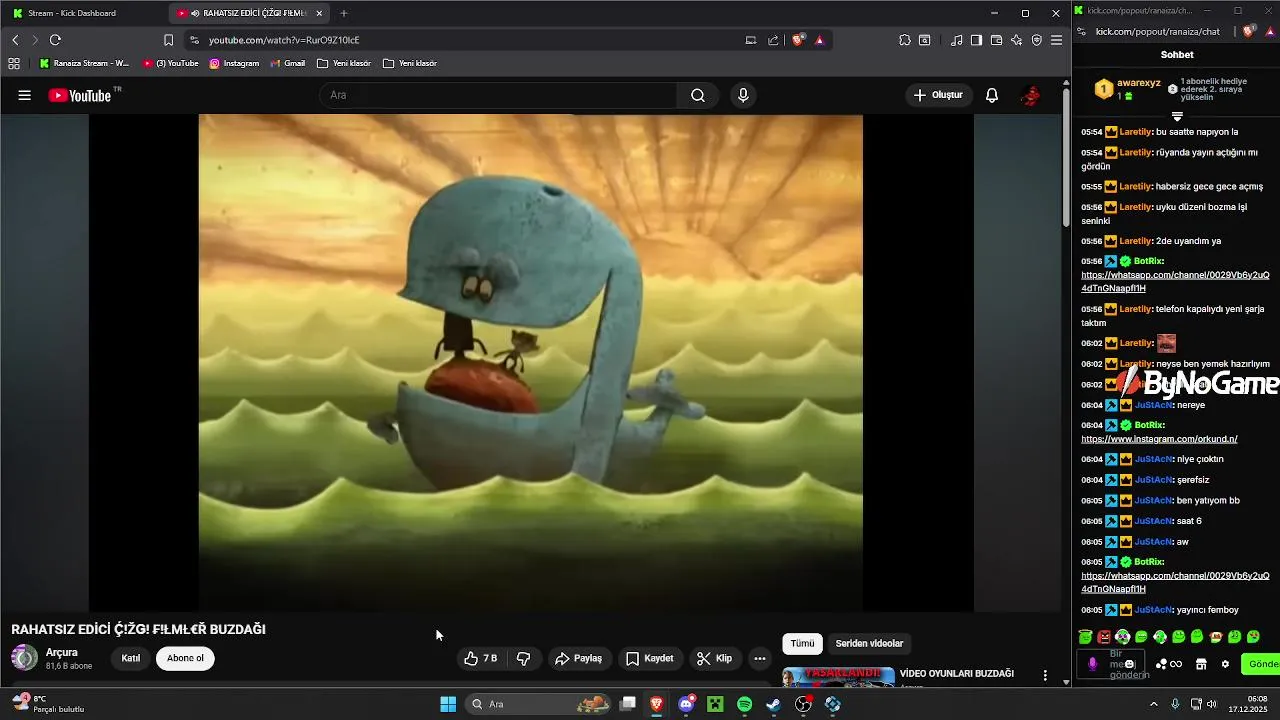Open Brave Leo AI sparkle icon

(1016, 40)
